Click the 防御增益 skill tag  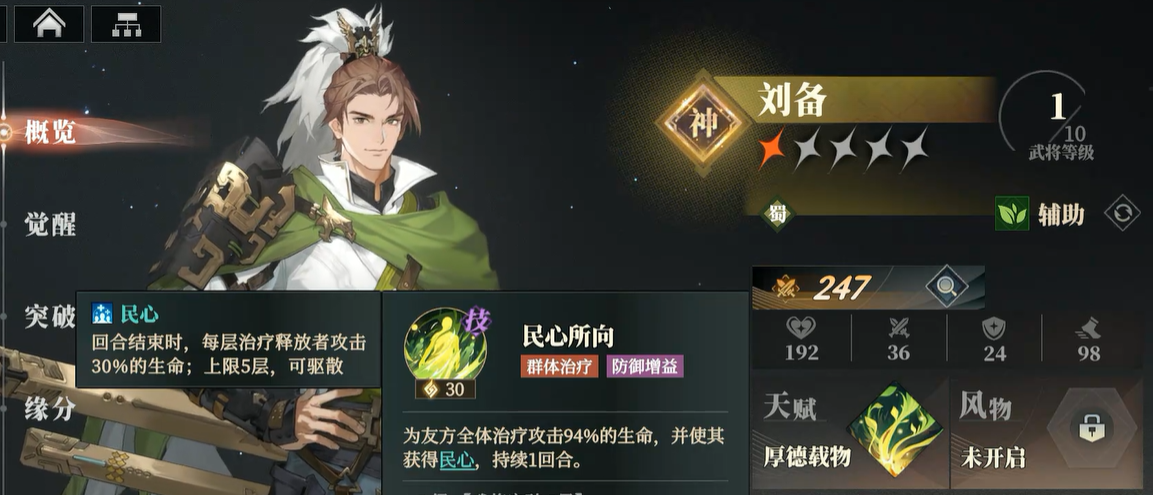point(645,366)
